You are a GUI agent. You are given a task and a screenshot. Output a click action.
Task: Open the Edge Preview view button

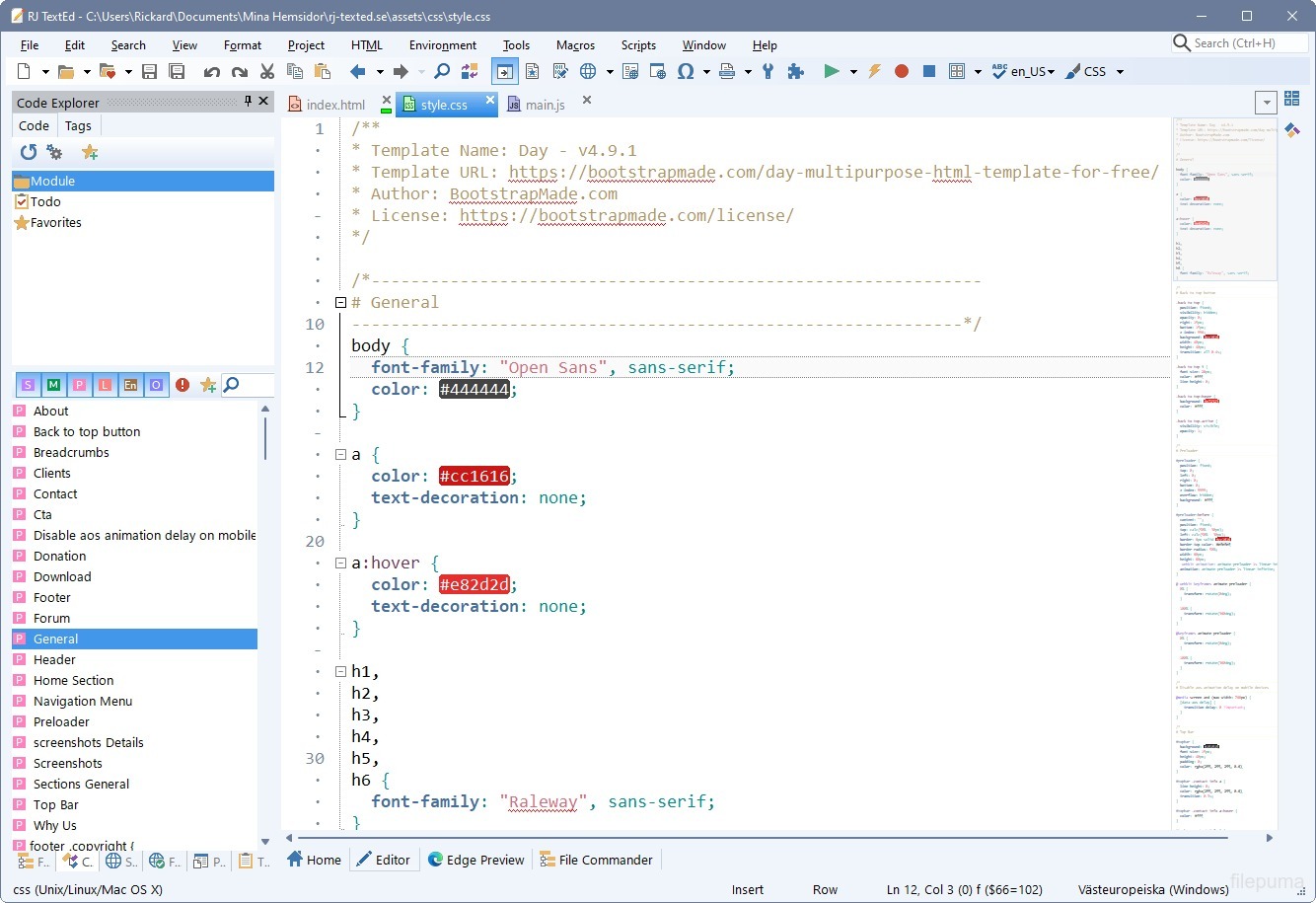point(475,860)
